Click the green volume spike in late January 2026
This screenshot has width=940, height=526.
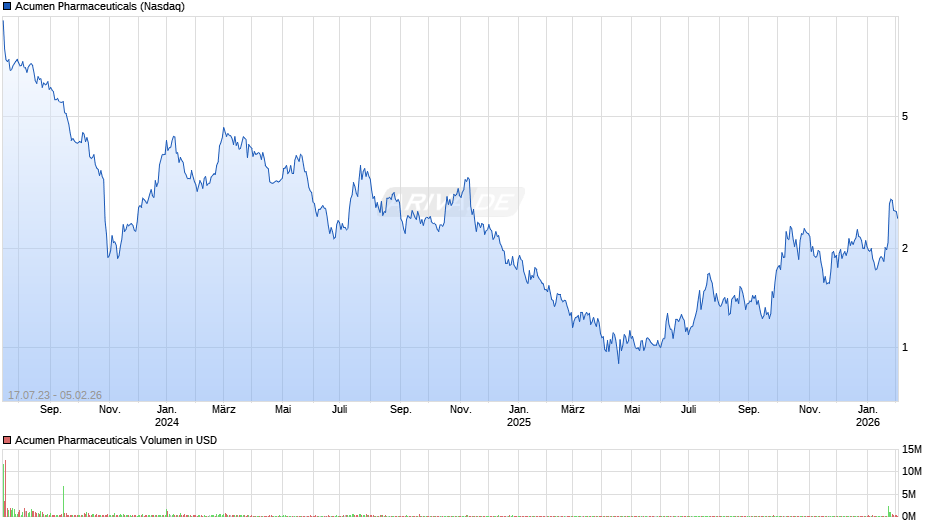point(888,511)
